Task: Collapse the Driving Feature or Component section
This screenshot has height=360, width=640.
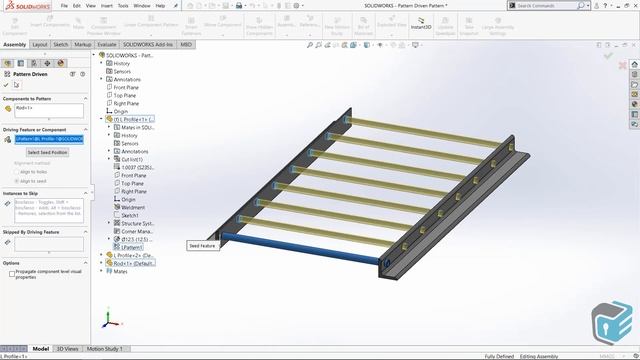Action: pos(85,129)
